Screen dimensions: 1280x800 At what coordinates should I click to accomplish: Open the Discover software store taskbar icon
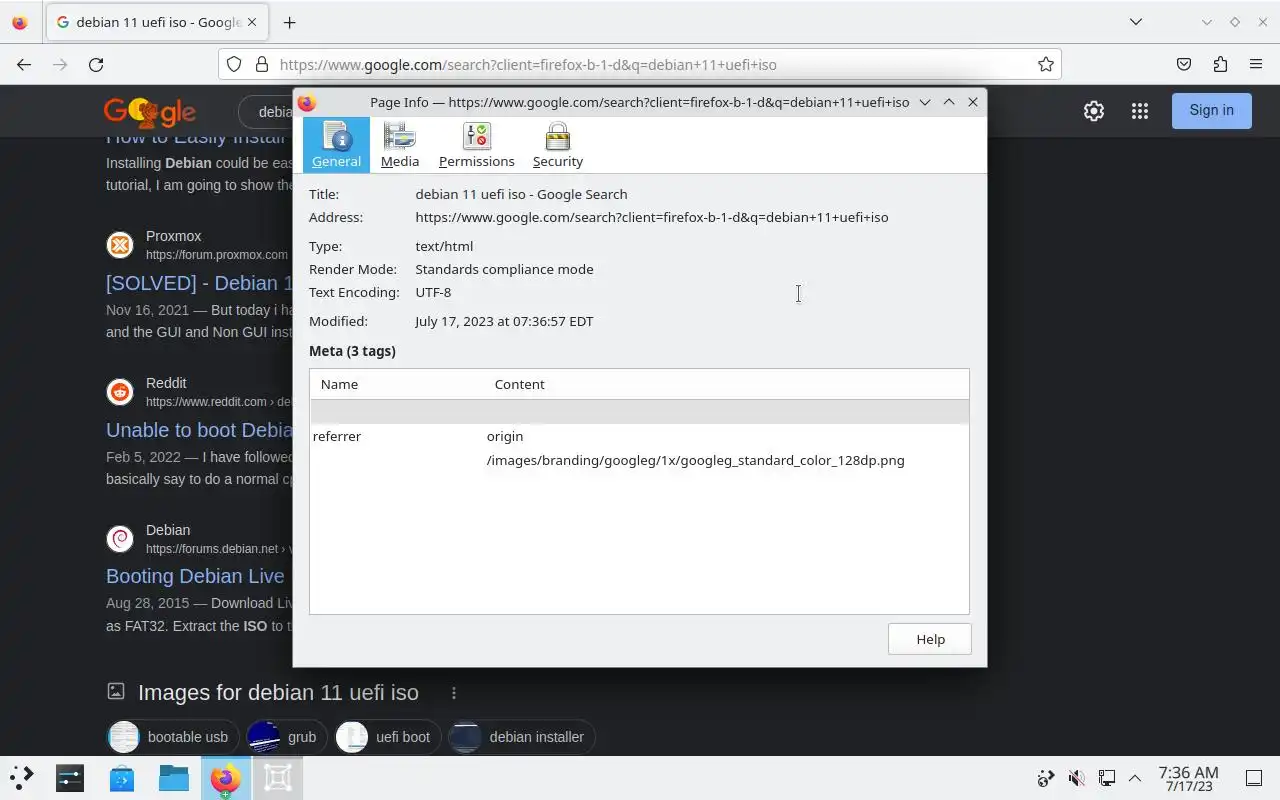pos(122,777)
